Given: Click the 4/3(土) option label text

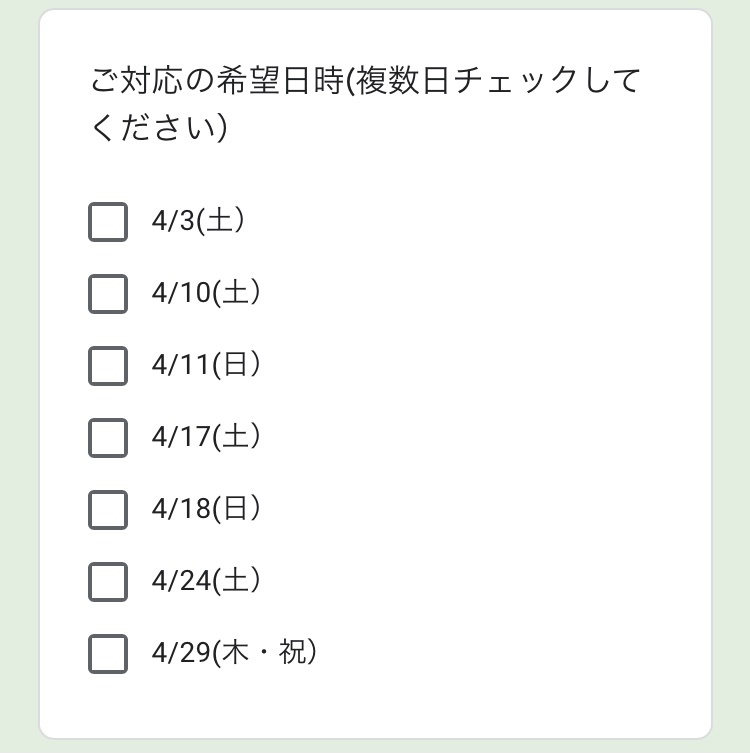Looking at the screenshot, I should 198,221.
